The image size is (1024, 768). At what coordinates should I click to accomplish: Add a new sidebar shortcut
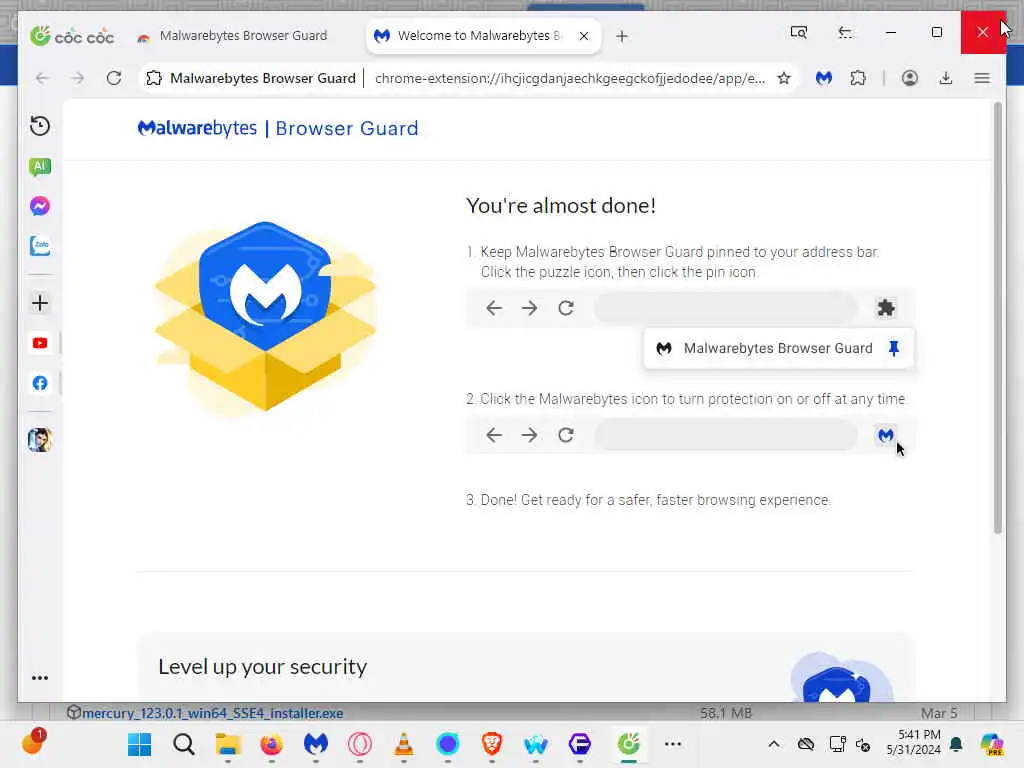(x=40, y=303)
